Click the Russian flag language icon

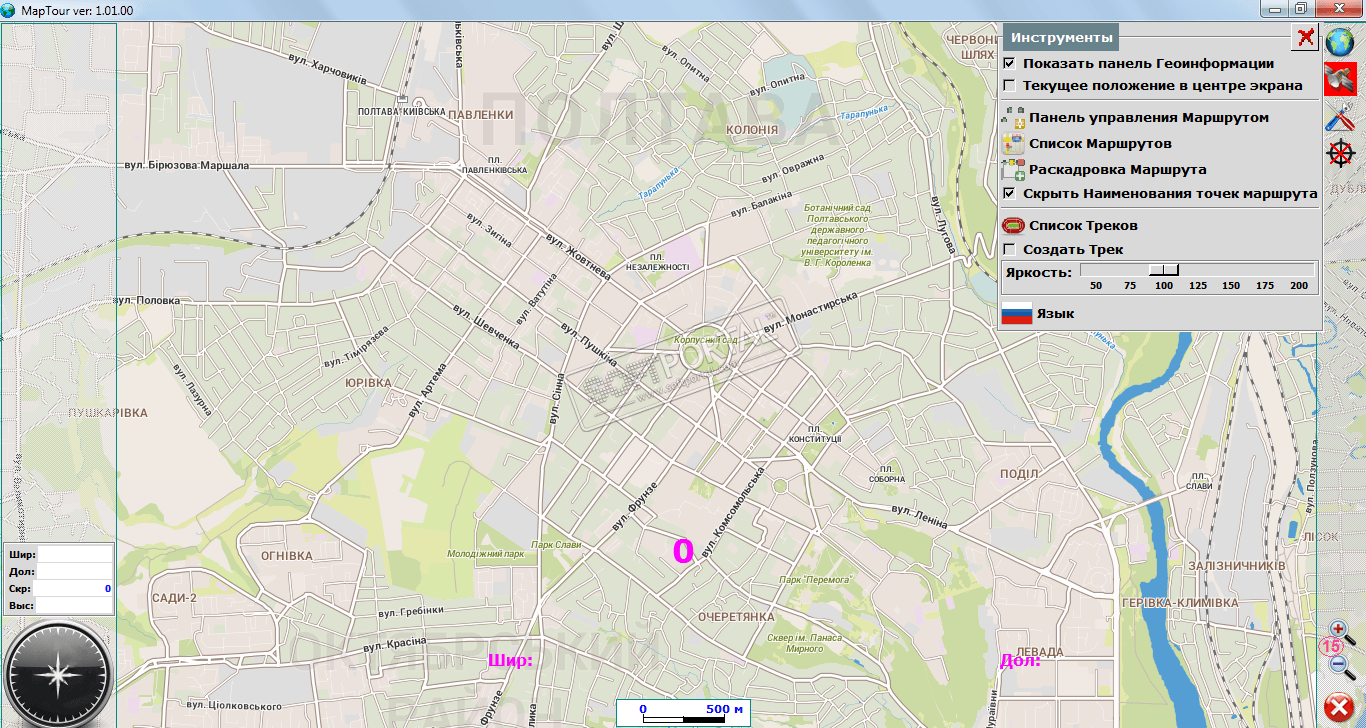click(x=1017, y=313)
